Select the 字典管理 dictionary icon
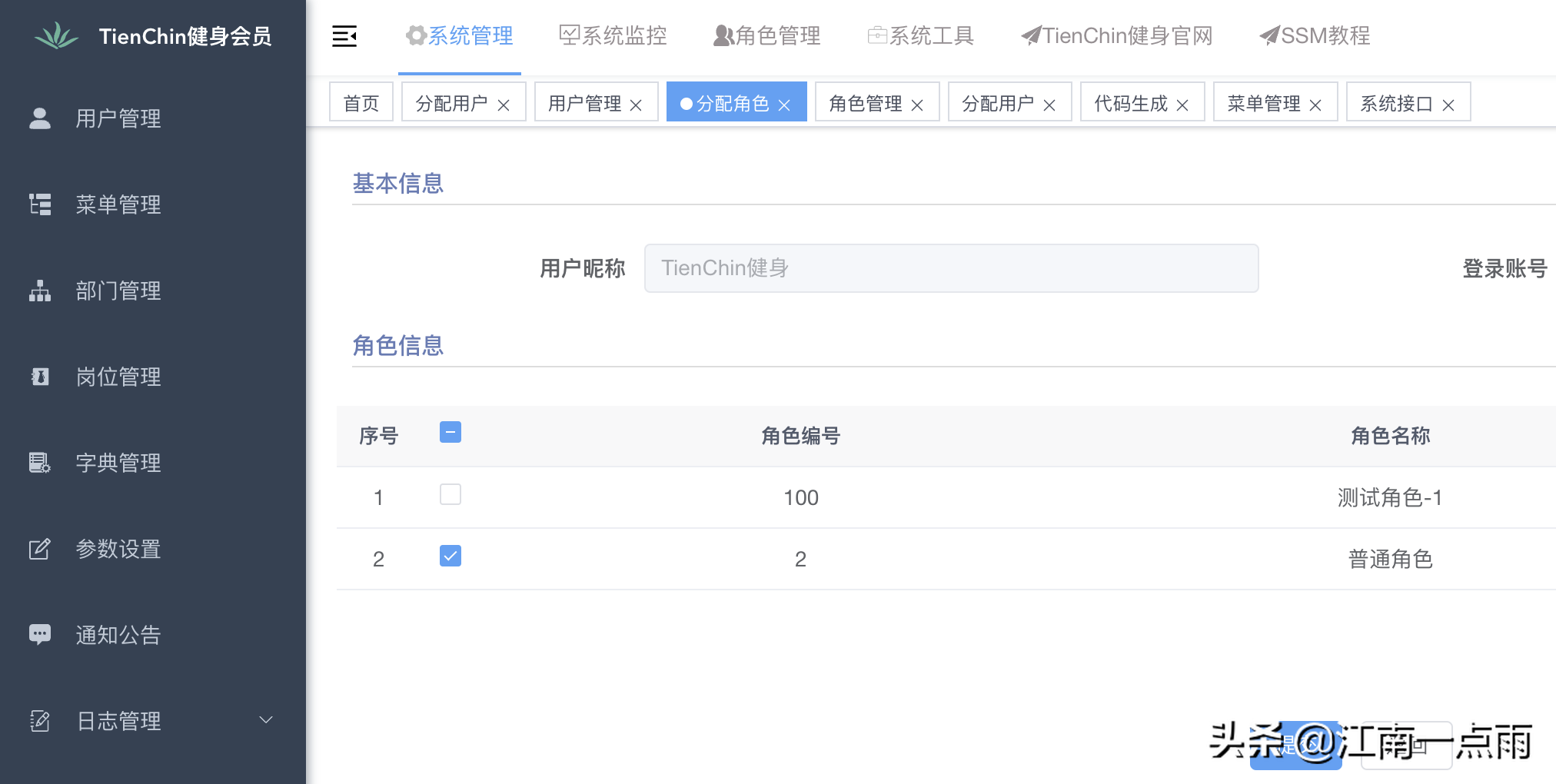The height and width of the screenshot is (784, 1556). click(x=39, y=462)
